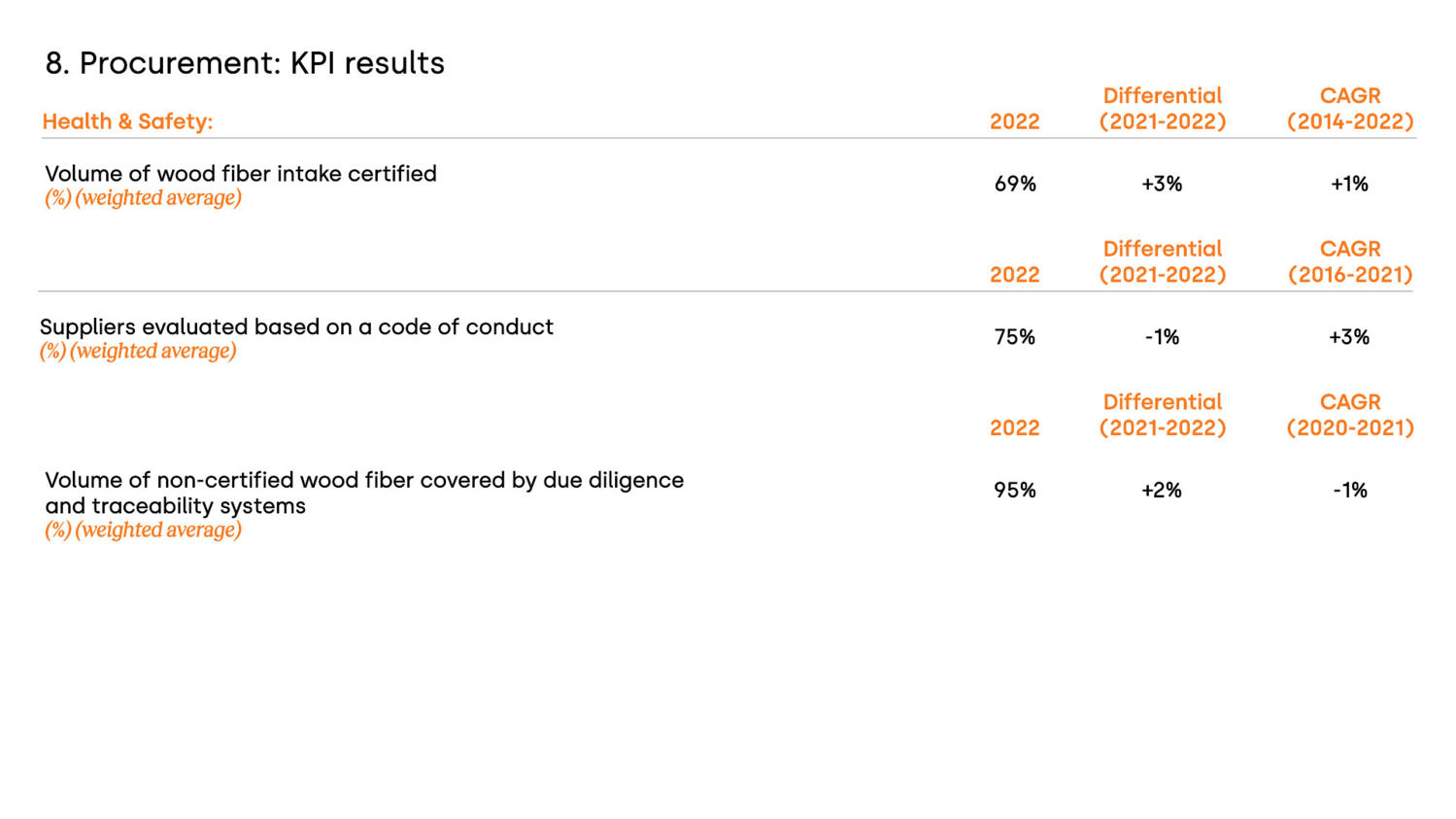Select the +1% CAGR value
This screenshot has width=1456, height=819.
click(x=1349, y=184)
